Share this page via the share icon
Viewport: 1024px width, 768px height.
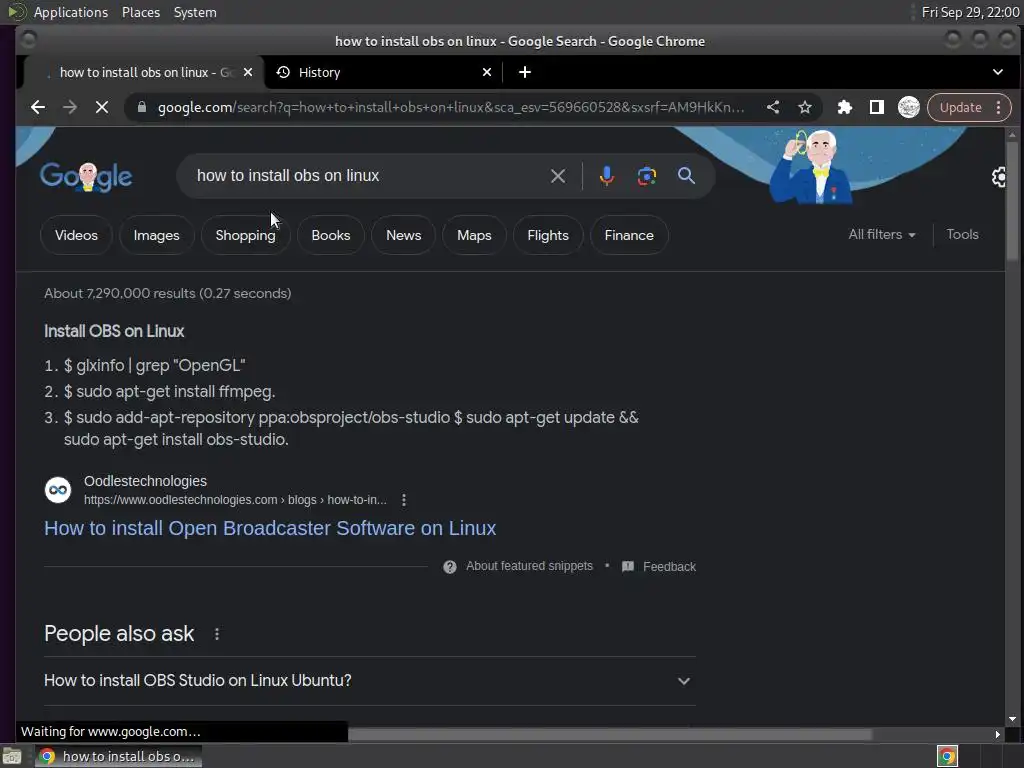[x=773, y=107]
